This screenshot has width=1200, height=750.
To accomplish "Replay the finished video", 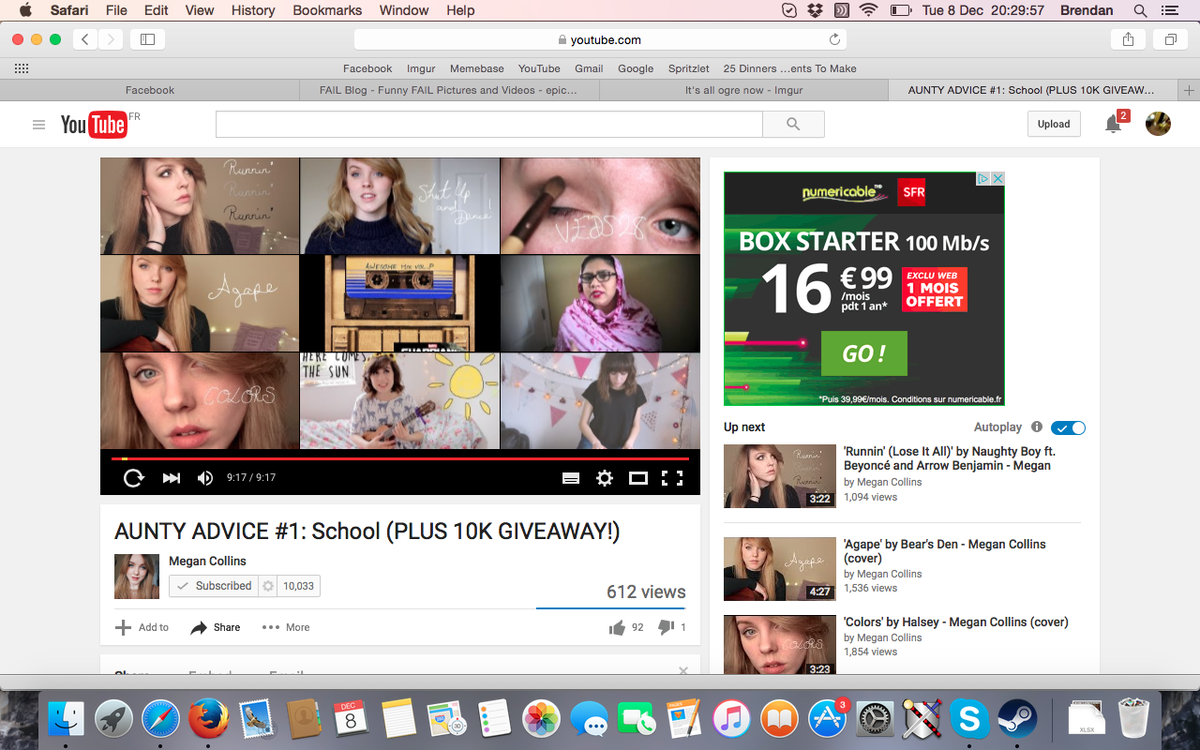I will pyautogui.click(x=133, y=478).
